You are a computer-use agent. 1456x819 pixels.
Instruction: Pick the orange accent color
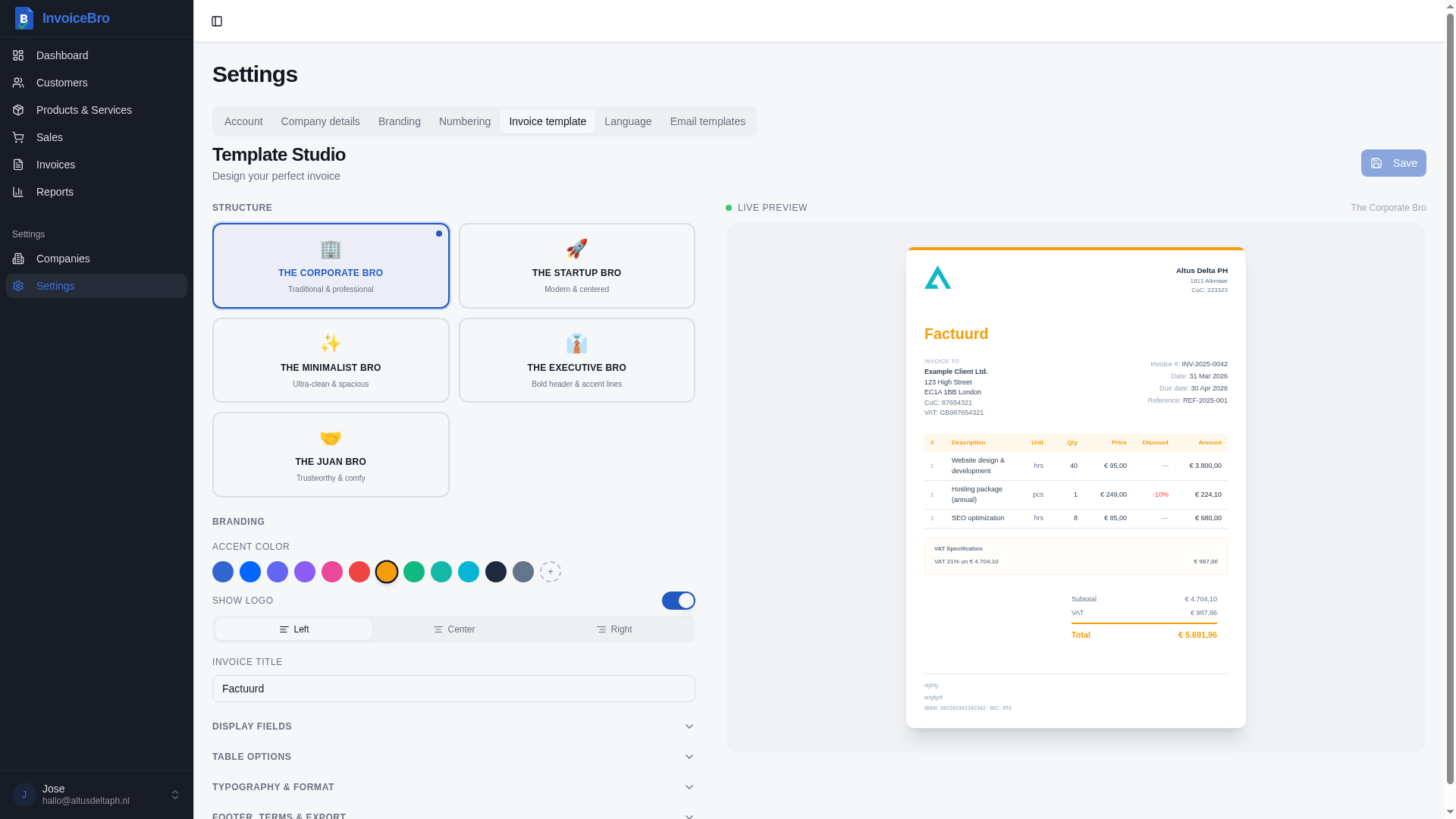coord(387,572)
